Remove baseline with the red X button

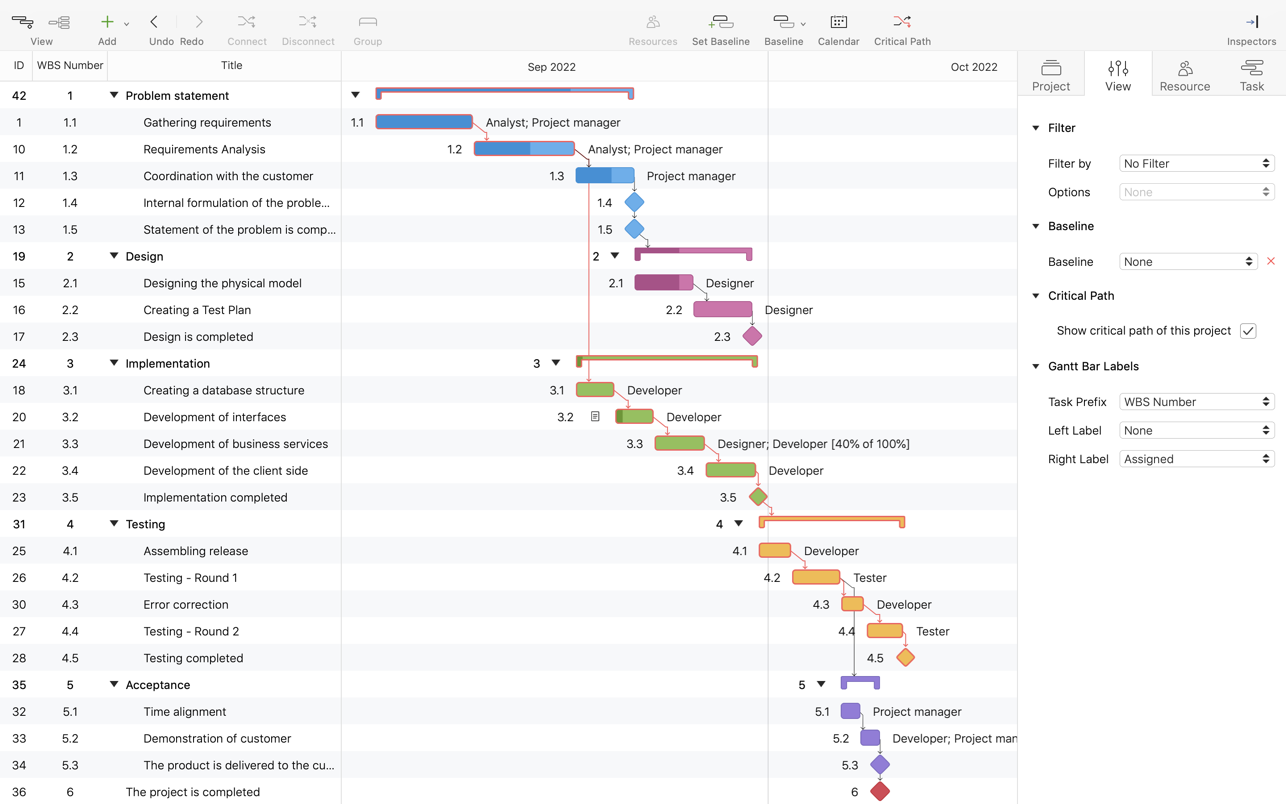(x=1271, y=262)
